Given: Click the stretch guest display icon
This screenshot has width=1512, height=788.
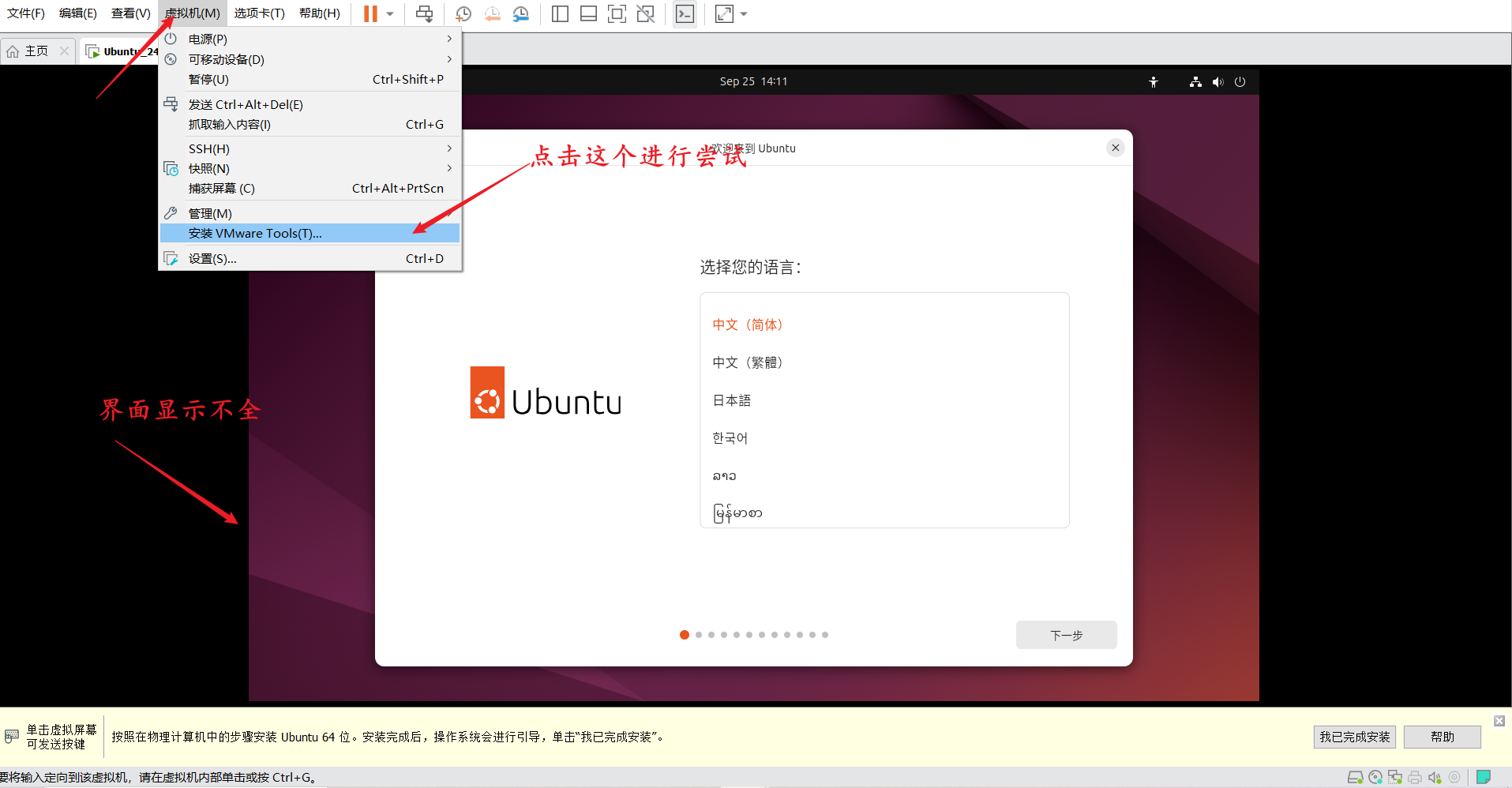Looking at the screenshot, I should tap(724, 13).
